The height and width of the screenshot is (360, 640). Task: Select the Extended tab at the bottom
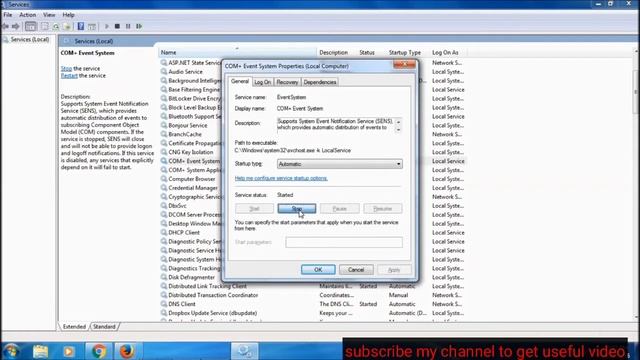point(74,327)
